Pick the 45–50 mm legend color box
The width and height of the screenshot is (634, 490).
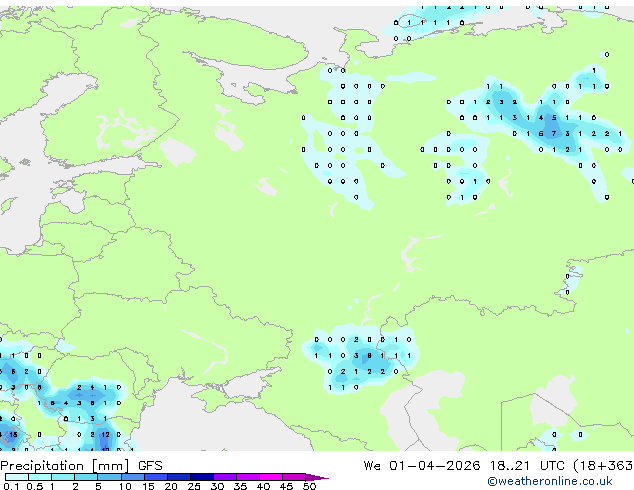point(294,477)
